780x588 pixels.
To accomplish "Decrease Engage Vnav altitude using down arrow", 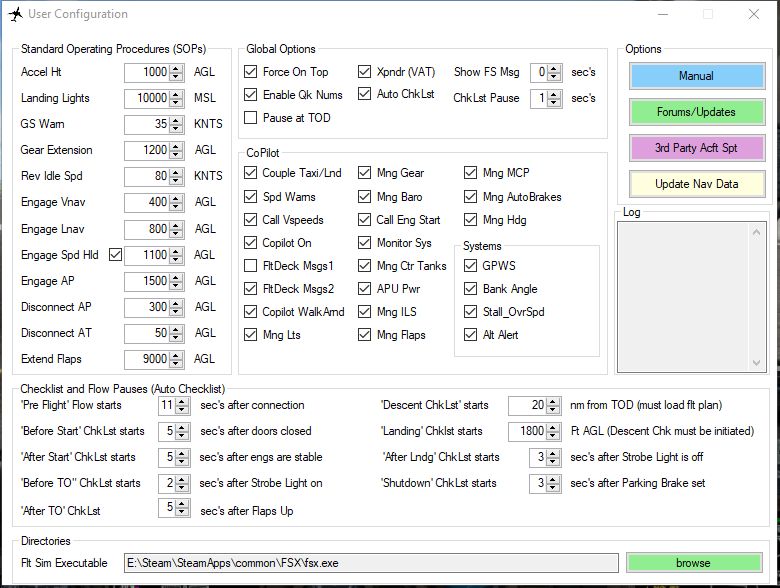I will click(x=176, y=205).
